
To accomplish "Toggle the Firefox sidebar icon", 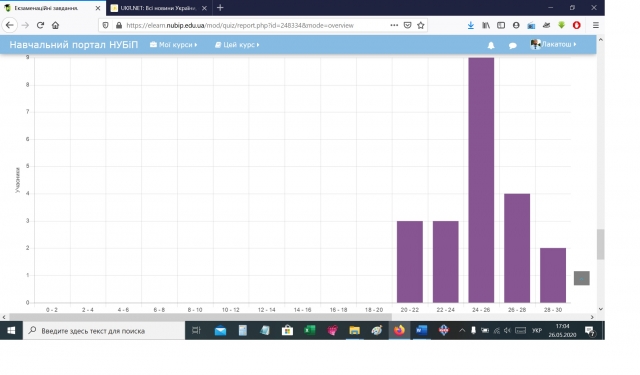I will [x=501, y=25].
